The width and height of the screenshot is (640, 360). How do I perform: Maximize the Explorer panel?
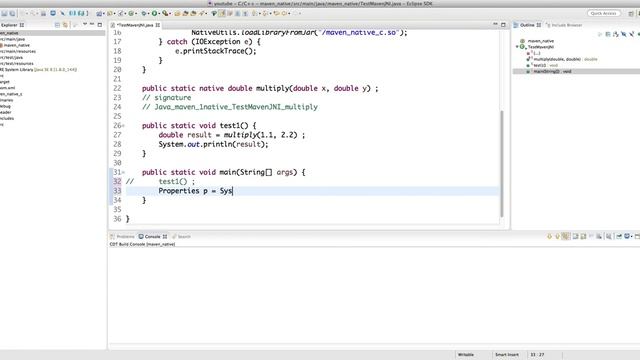pyautogui.click(x=100, y=25)
